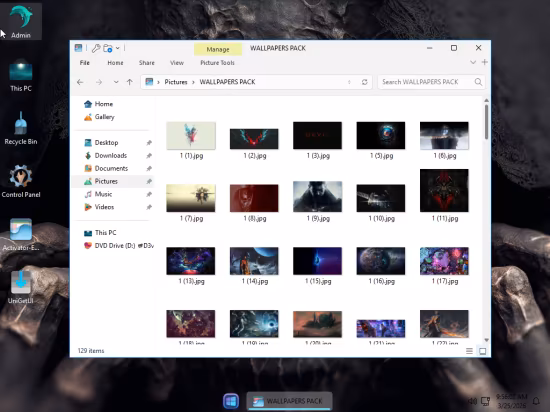The image size is (550, 412).
Task: Select thumbnail 1 (1).jpg
Action: [x=191, y=136]
